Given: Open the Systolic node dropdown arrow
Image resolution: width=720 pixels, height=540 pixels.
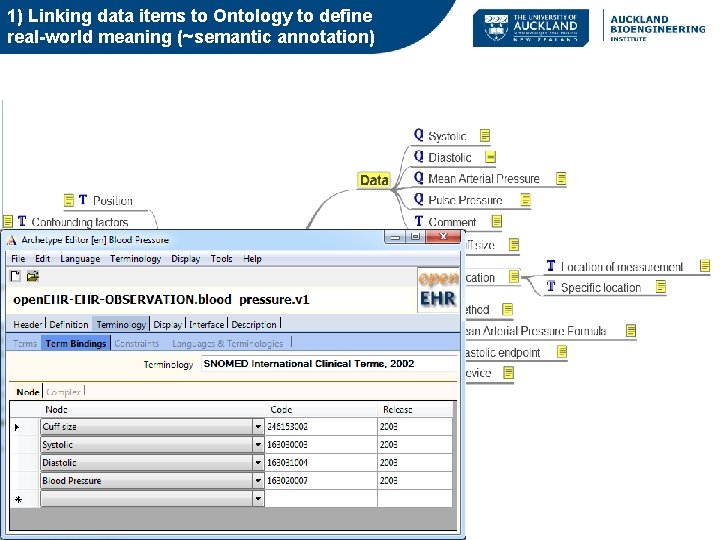Looking at the screenshot, I should click(x=258, y=444).
